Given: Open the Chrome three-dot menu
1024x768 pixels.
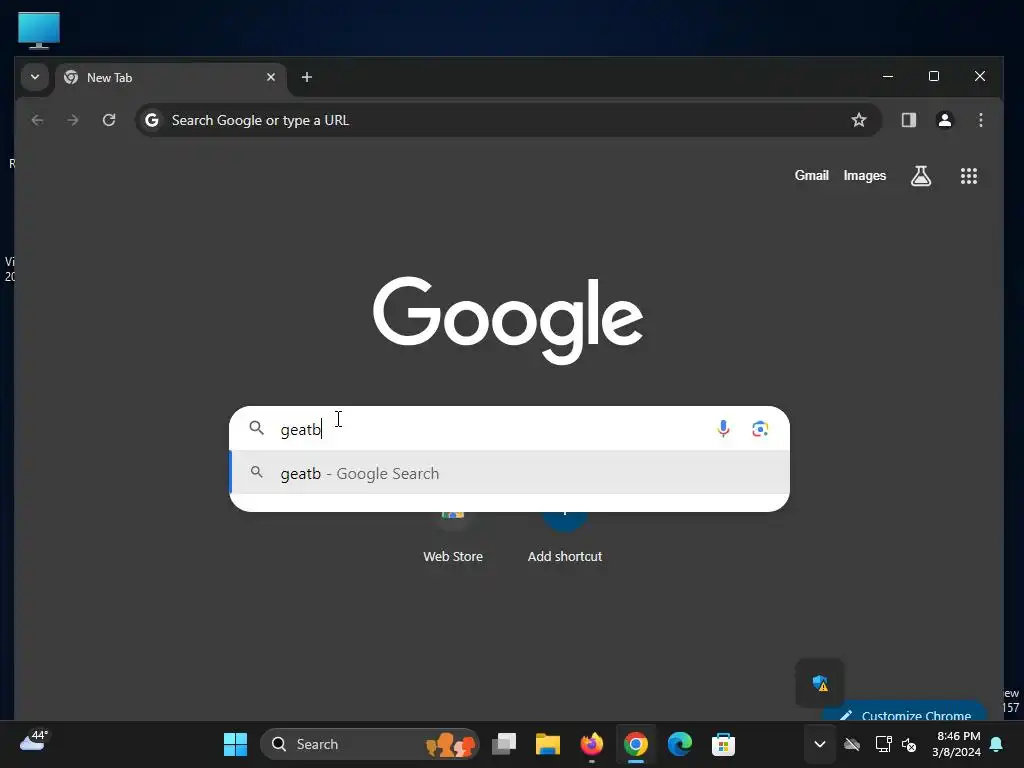Looking at the screenshot, I should point(980,120).
